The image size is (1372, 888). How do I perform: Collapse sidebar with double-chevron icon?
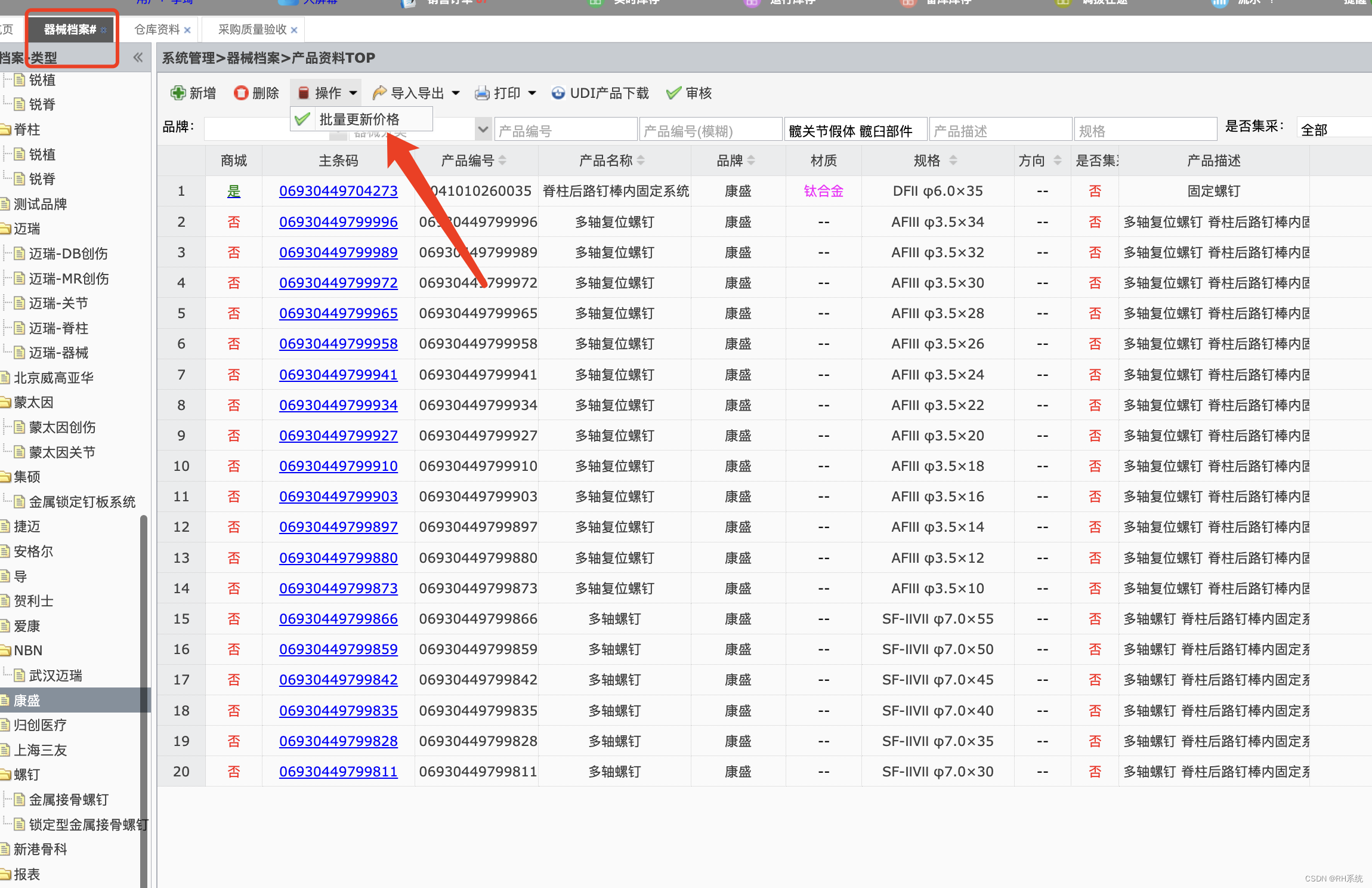(x=138, y=58)
